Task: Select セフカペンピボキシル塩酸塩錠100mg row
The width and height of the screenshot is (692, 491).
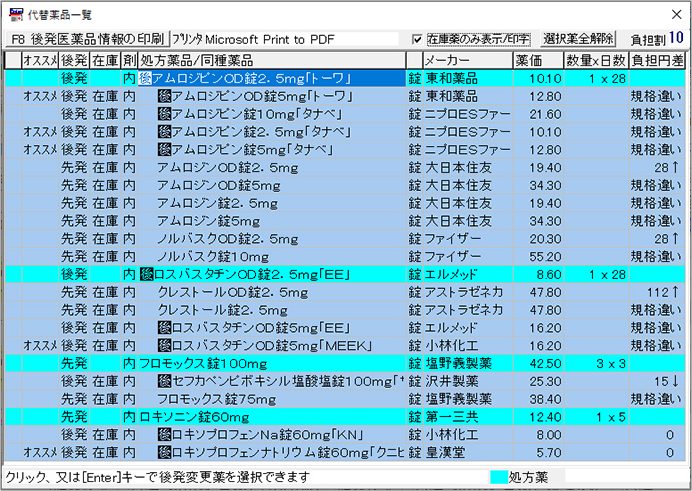Action: (x=345, y=381)
